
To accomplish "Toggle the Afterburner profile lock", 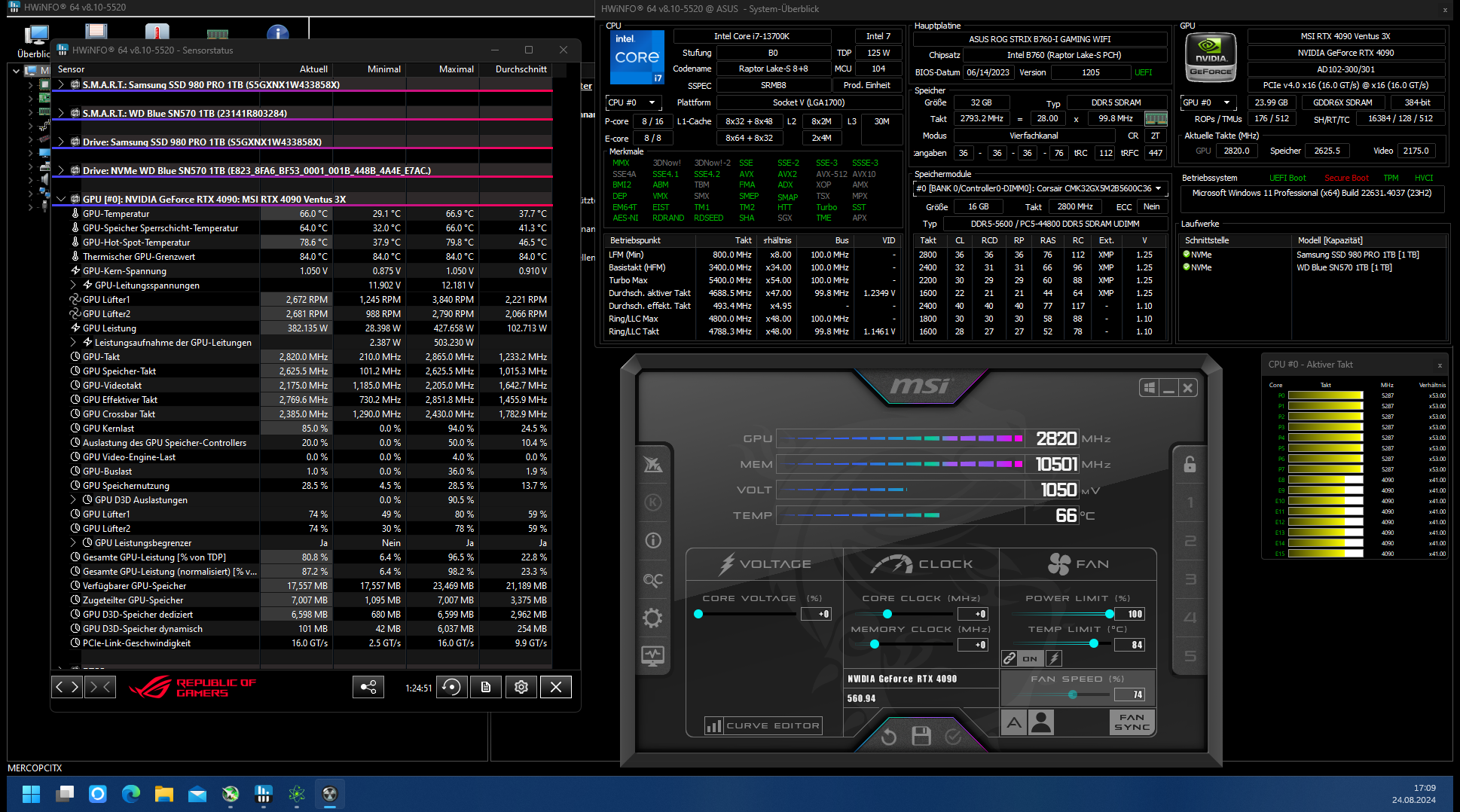I will point(1190,464).
